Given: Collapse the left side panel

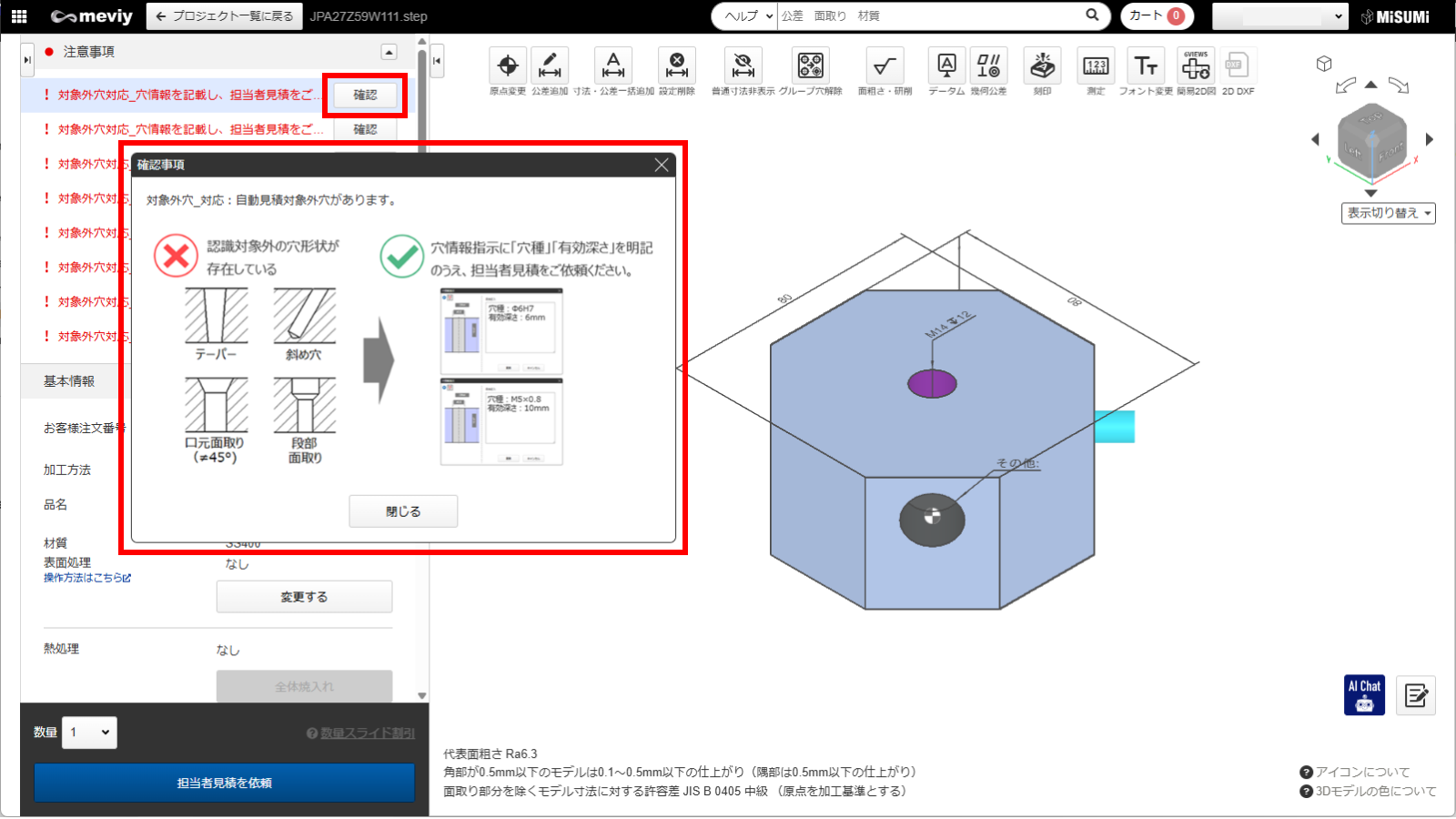Looking at the screenshot, I should pos(437,61).
